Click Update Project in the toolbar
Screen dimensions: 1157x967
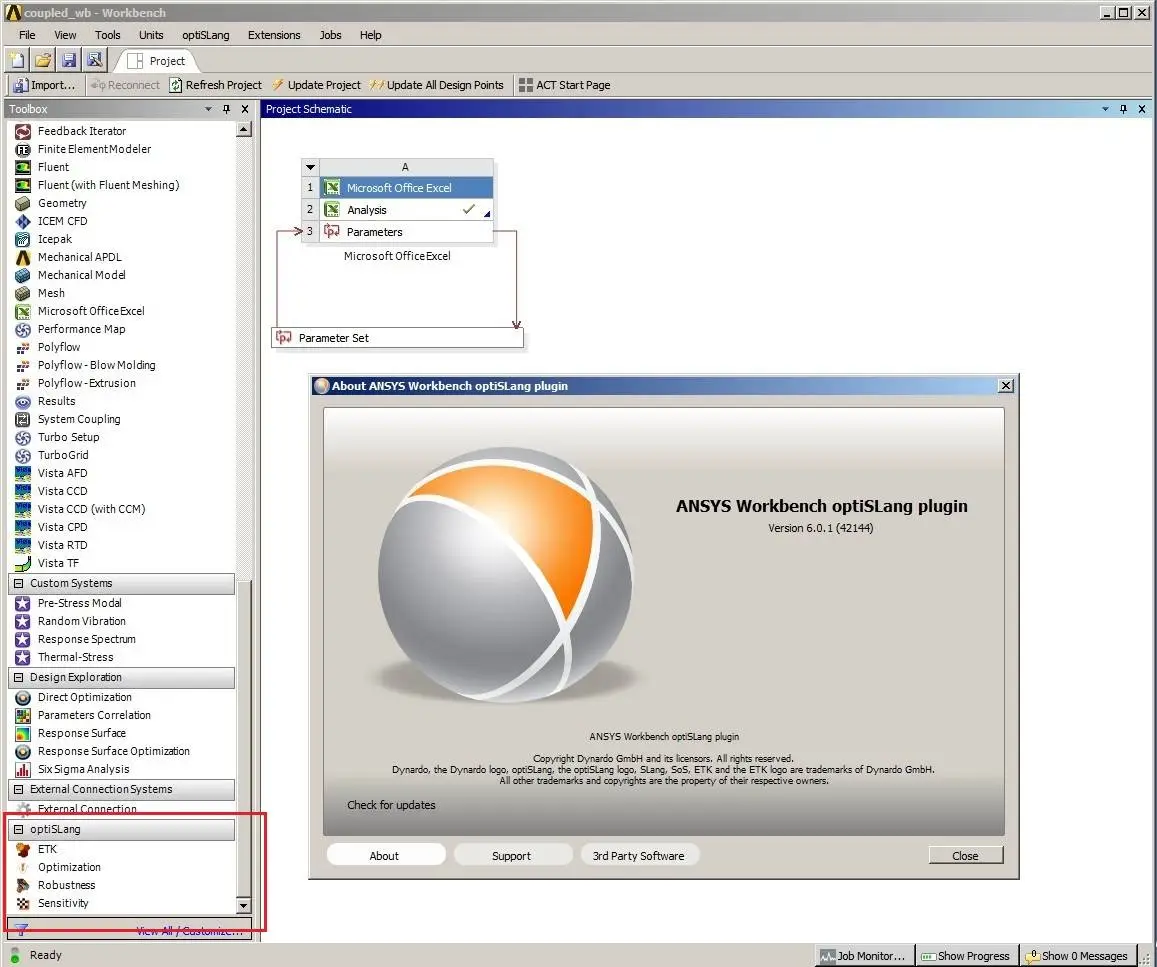[x=316, y=85]
